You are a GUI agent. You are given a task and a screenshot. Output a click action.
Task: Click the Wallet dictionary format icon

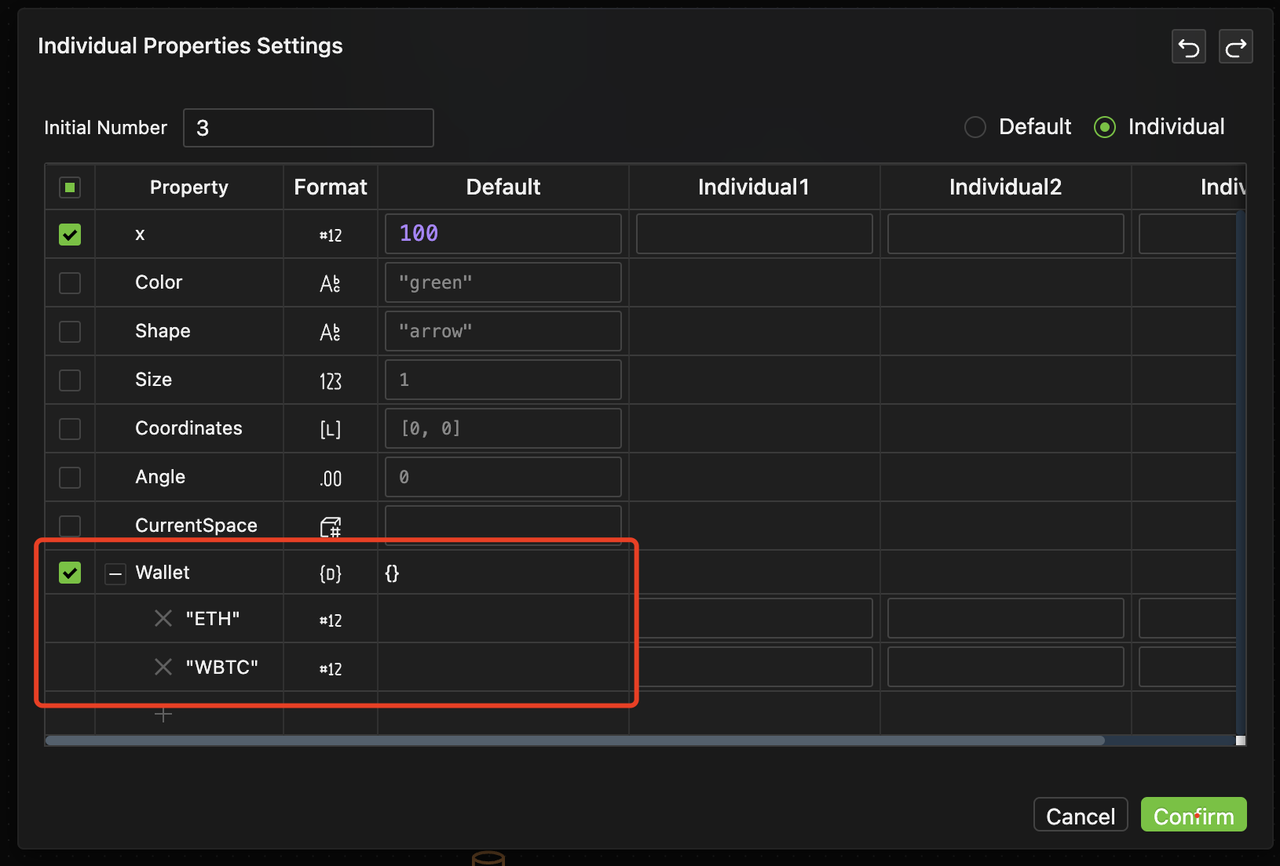(x=330, y=573)
